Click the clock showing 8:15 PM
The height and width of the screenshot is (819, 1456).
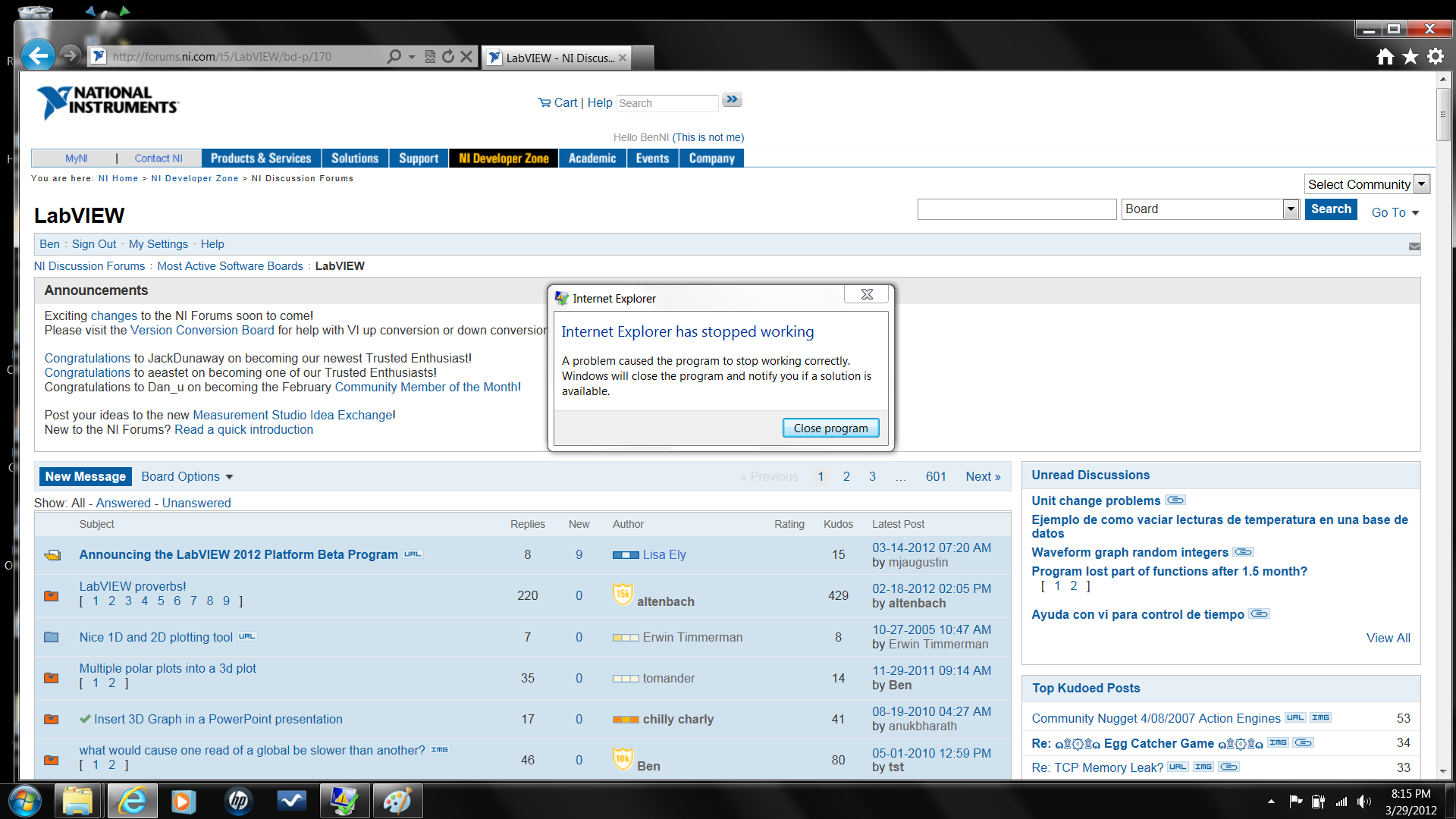click(1410, 794)
